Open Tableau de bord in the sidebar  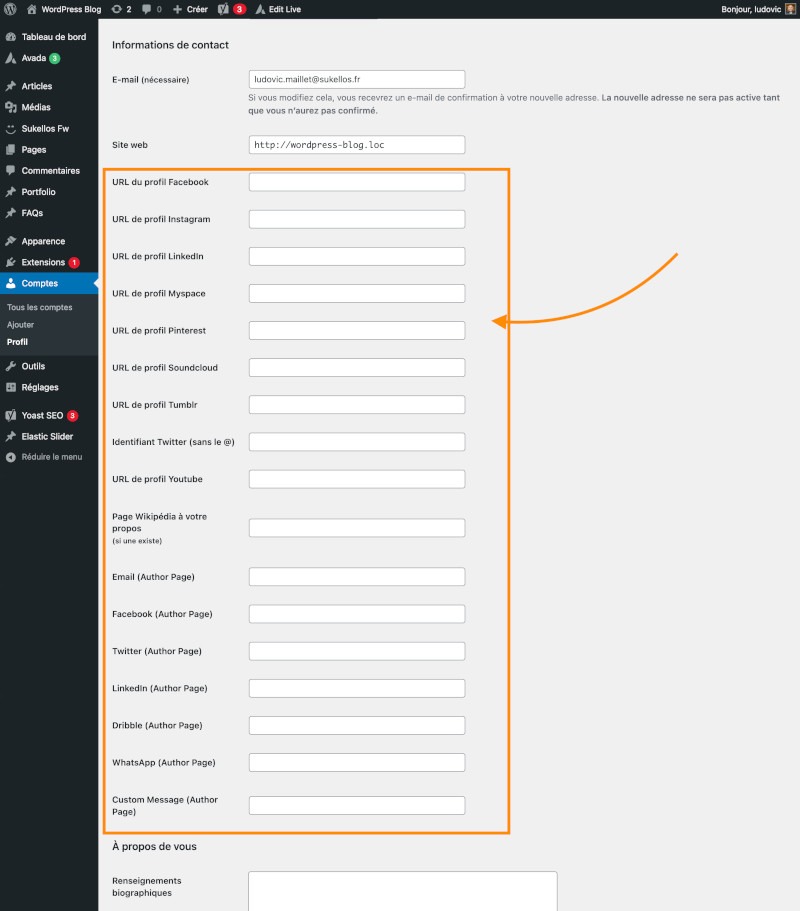pyautogui.click(x=53, y=37)
